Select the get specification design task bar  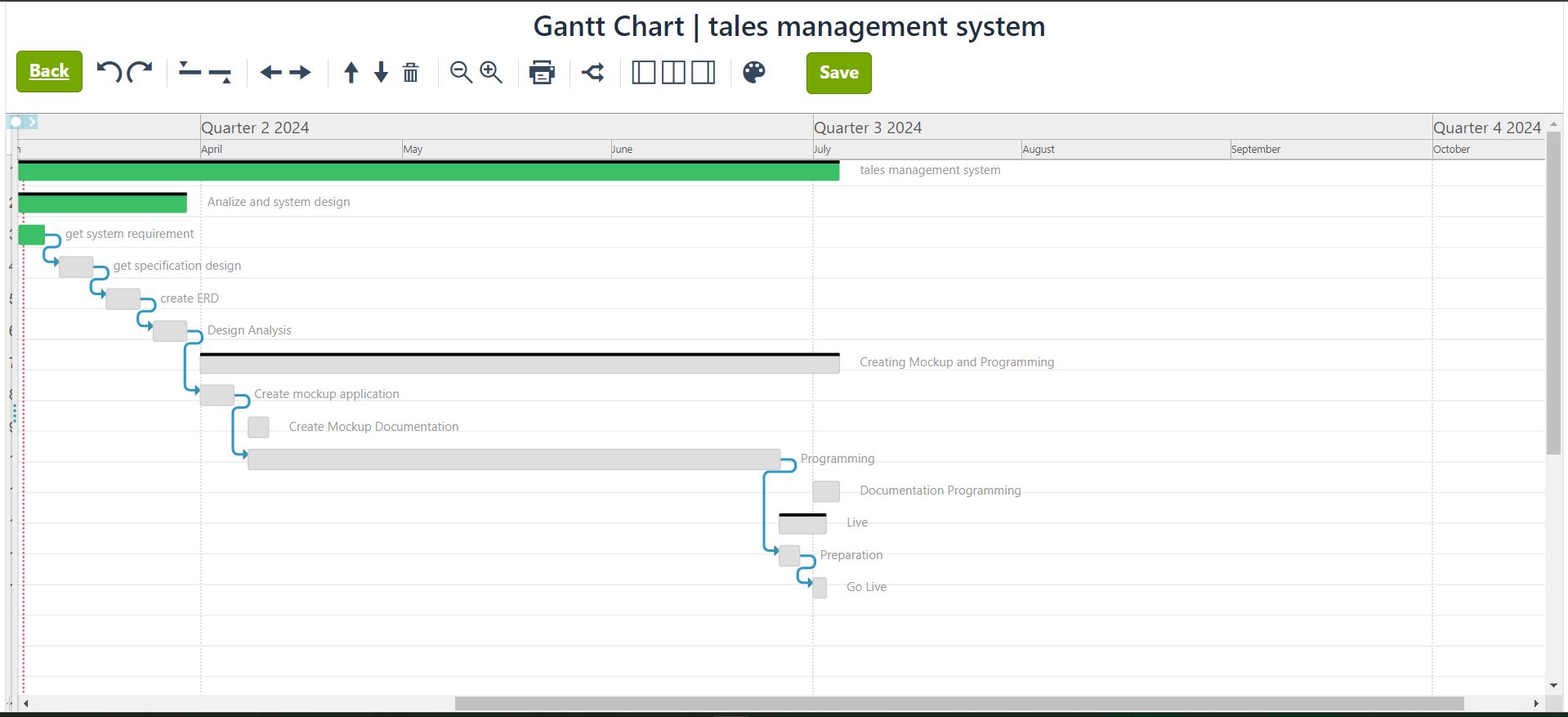(x=76, y=267)
